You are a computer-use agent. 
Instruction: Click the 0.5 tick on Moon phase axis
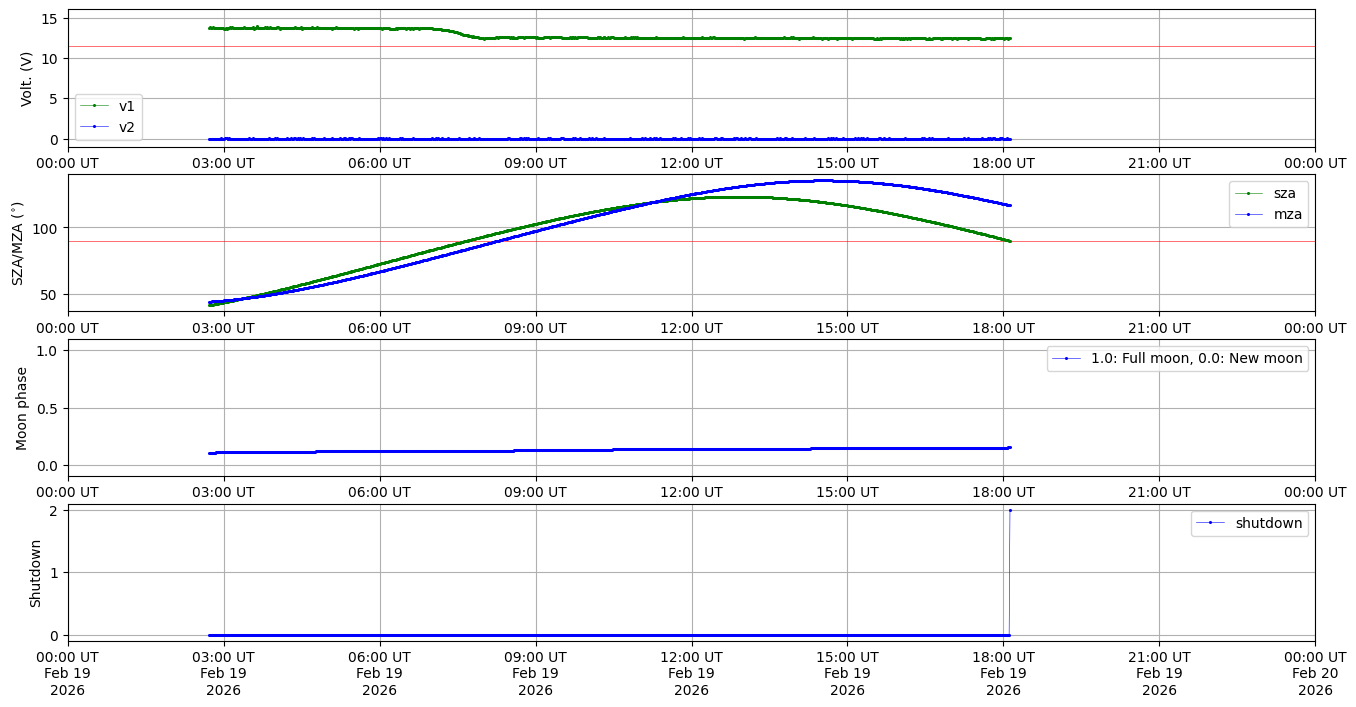pyautogui.click(x=45, y=408)
